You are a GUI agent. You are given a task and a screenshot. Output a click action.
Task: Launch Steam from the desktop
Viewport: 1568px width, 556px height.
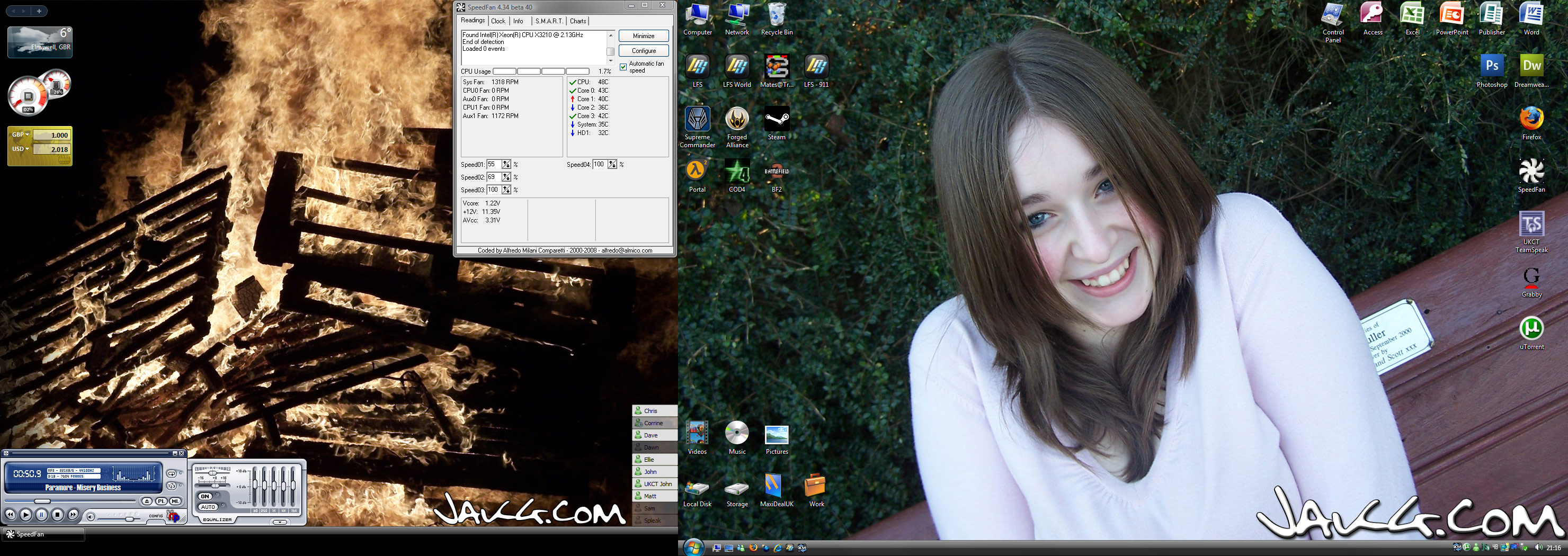click(777, 123)
